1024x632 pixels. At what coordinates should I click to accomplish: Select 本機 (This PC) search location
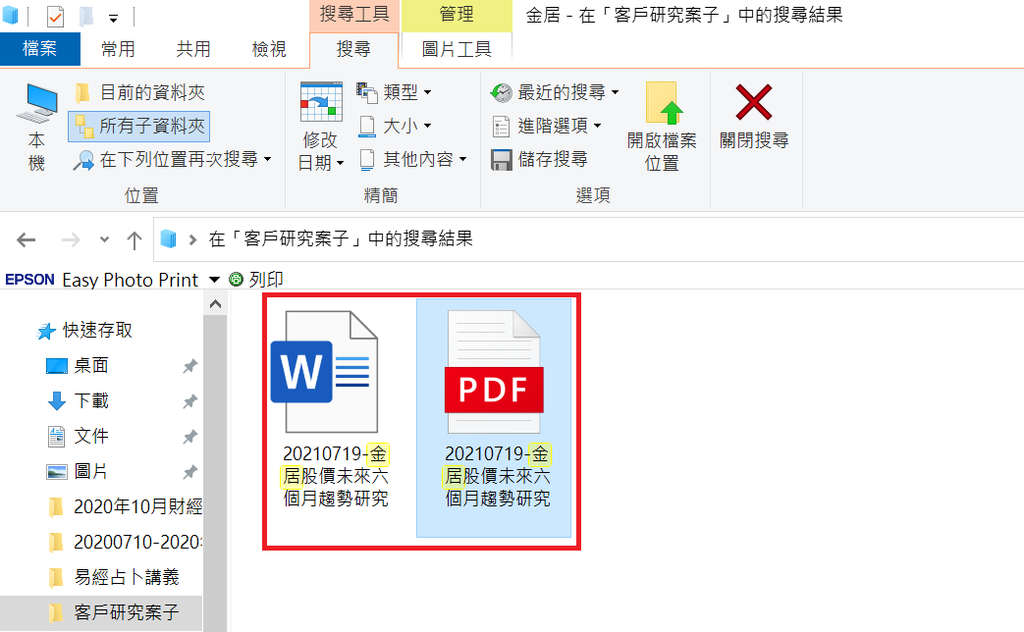click(x=37, y=127)
